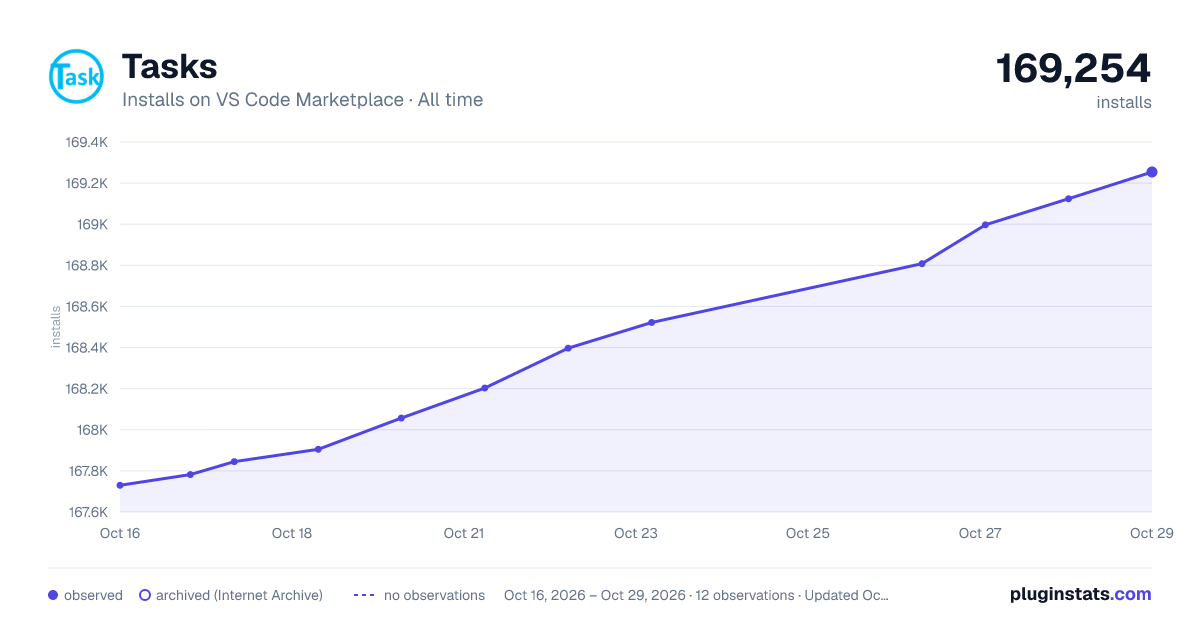Select the data point at 168.8K

(x=922, y=264)
